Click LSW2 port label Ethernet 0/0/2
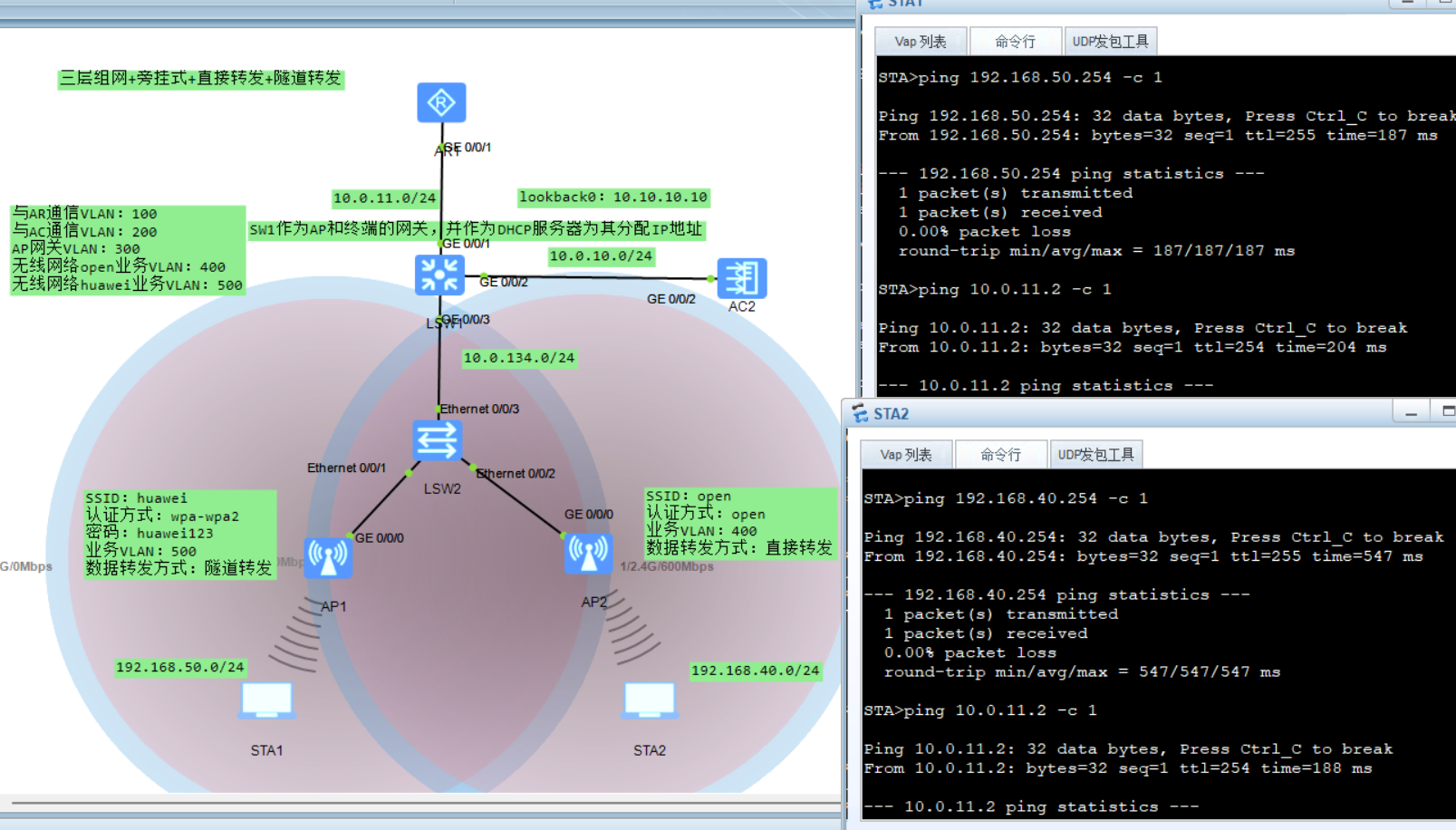The image size is (1456, 830). (x=516, y=474)
